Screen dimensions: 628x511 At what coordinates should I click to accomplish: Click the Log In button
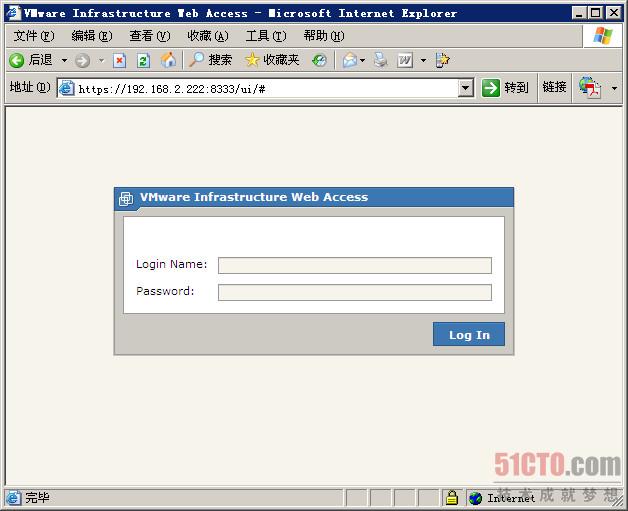tap(469, 334)
